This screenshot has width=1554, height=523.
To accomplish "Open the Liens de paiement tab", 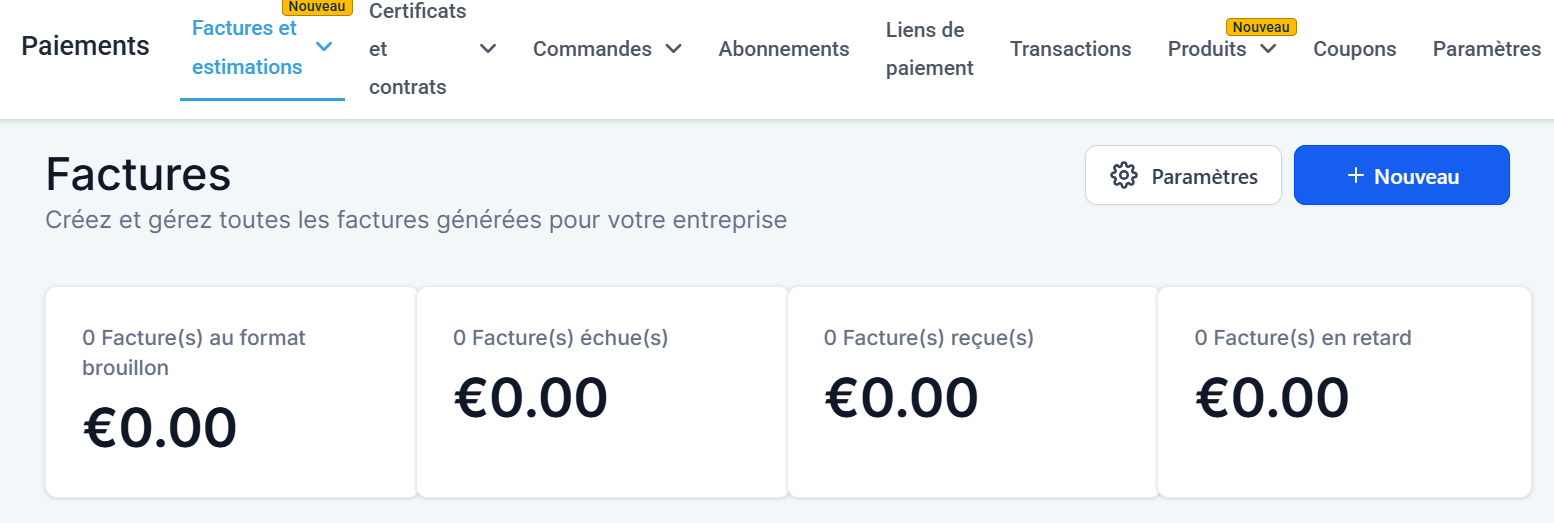I will [x=929, y=49].
